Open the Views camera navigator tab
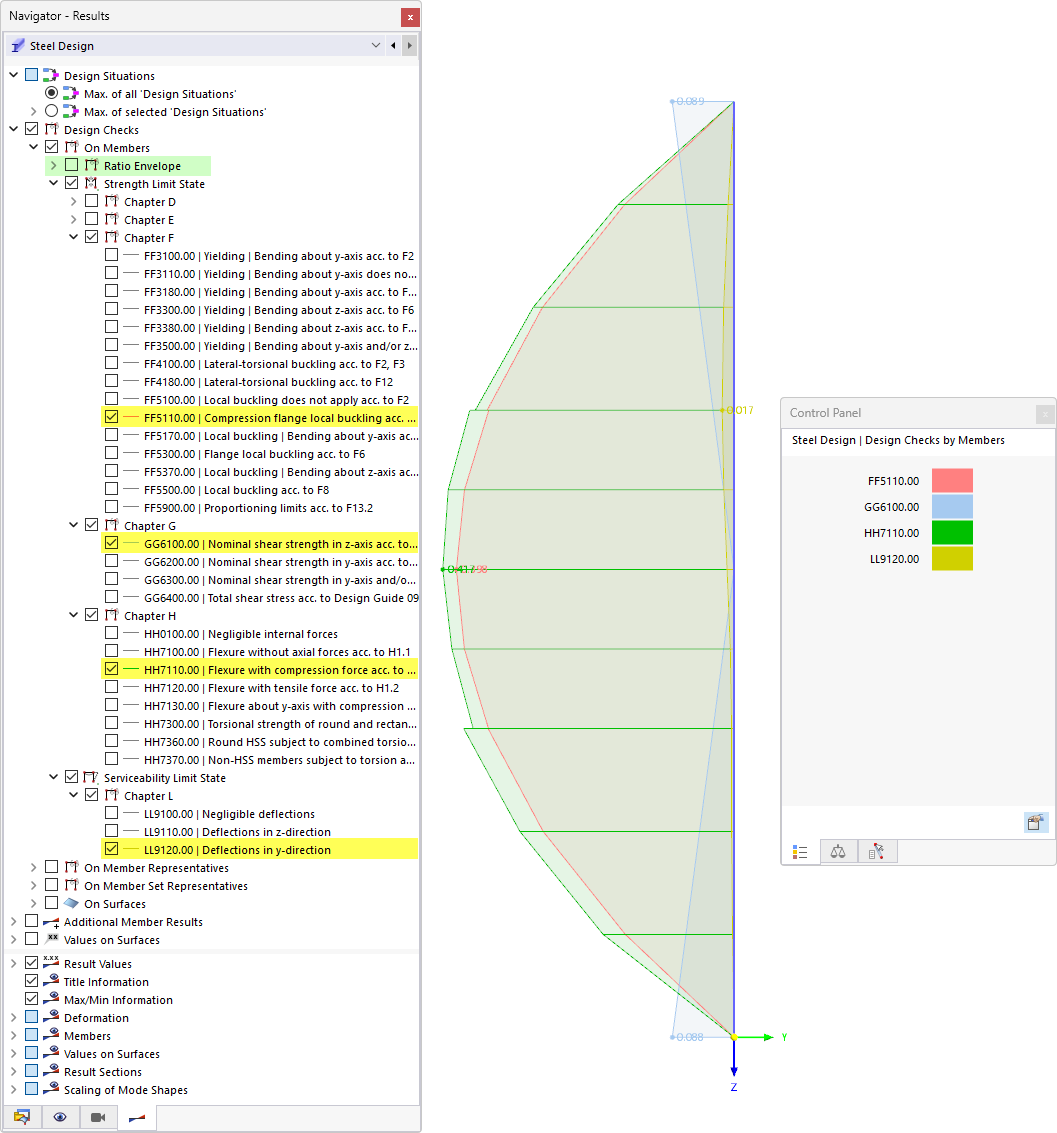The width and height of the screenshot is (1057, 1133). pos(97,1117)
